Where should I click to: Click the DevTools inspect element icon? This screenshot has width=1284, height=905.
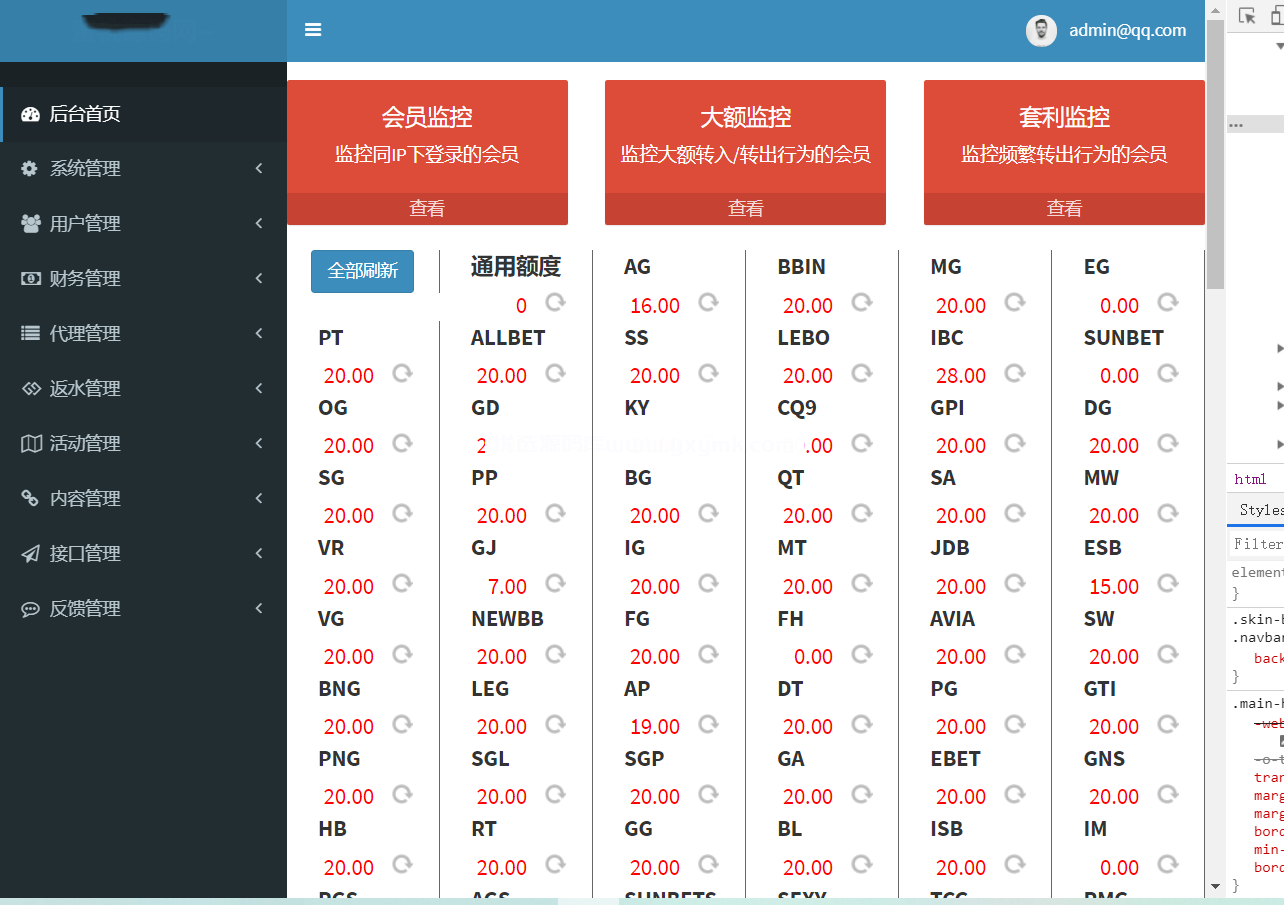[1247, 15]
